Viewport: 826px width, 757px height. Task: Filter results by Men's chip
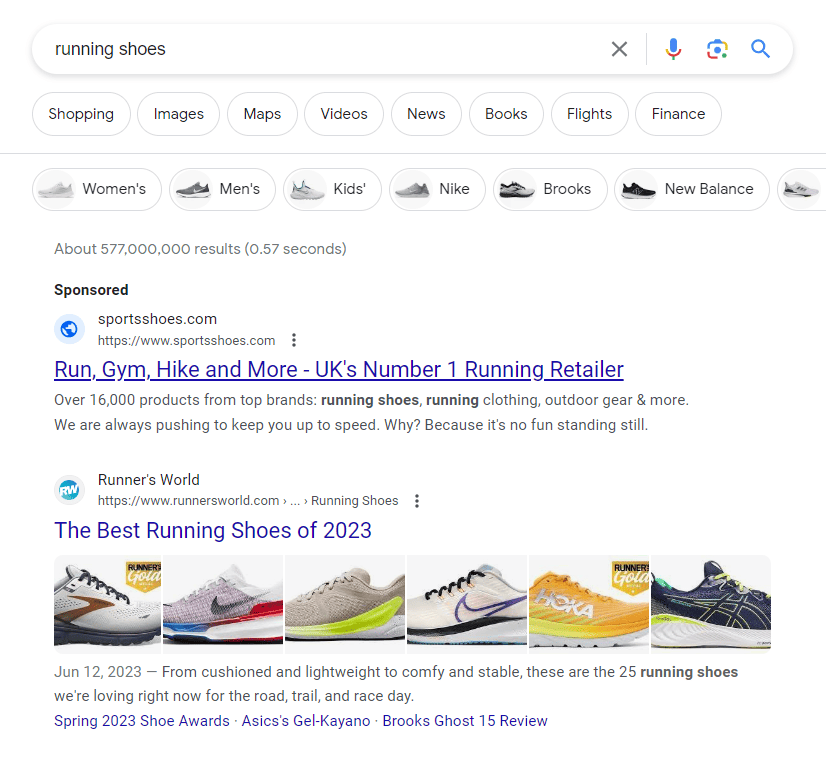pyautogui.click(x=222, y=189)
